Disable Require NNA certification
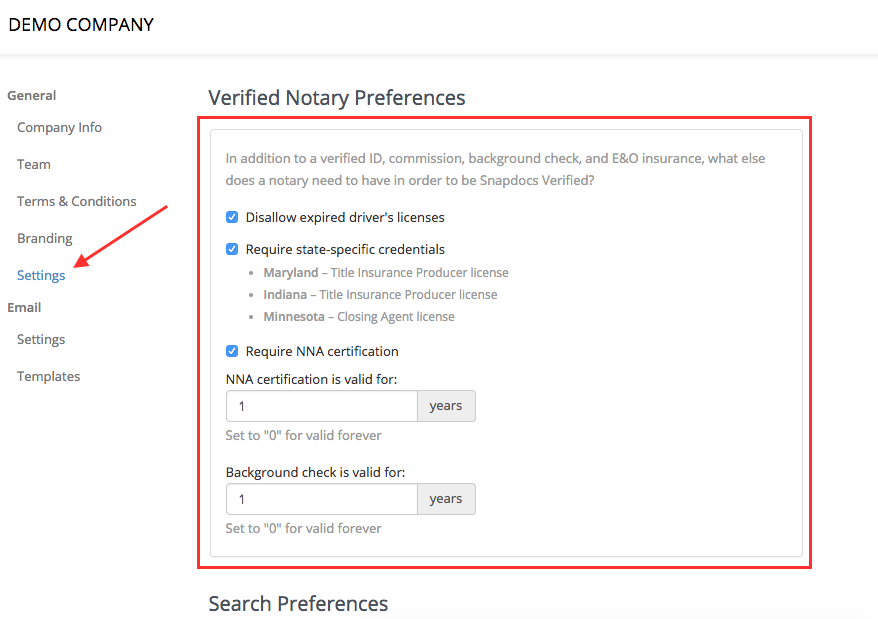The height and width of the screenshot is (619, 878). (x=231, y=351)
